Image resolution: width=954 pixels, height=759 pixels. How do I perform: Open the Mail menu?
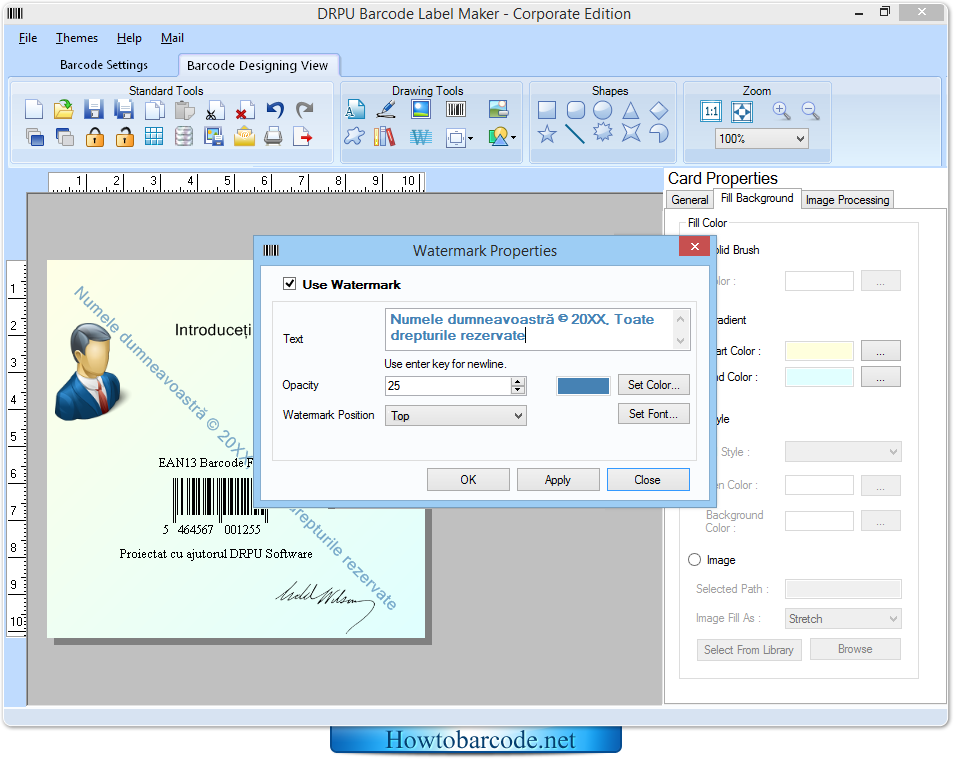click(x=172, y=38)
